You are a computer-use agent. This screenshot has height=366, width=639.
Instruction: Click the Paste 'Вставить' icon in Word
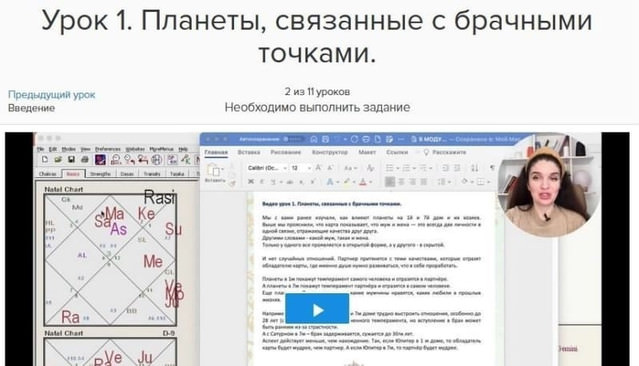coord(214,171)
